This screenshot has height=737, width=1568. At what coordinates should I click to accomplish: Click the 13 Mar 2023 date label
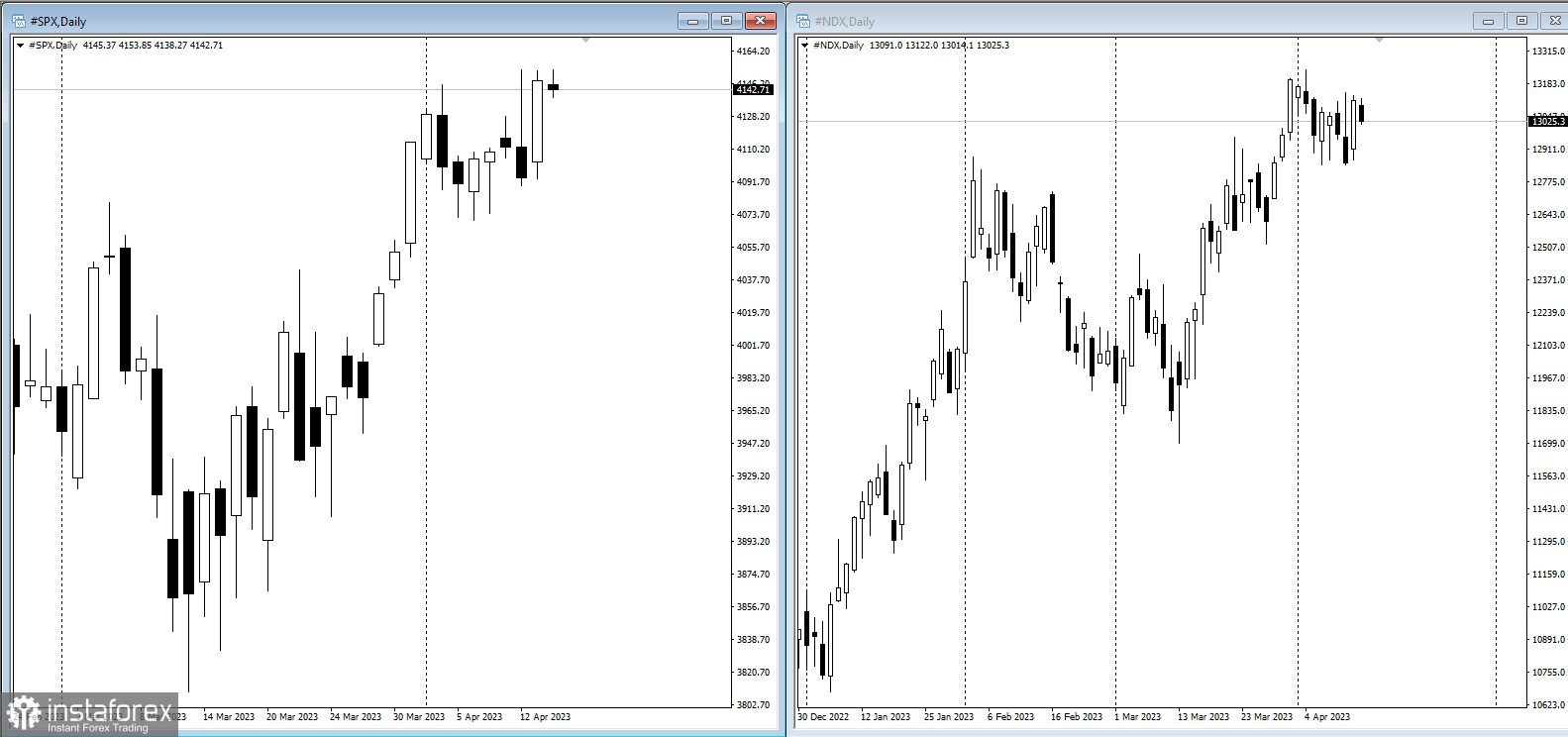click(x=1203, y=717)
